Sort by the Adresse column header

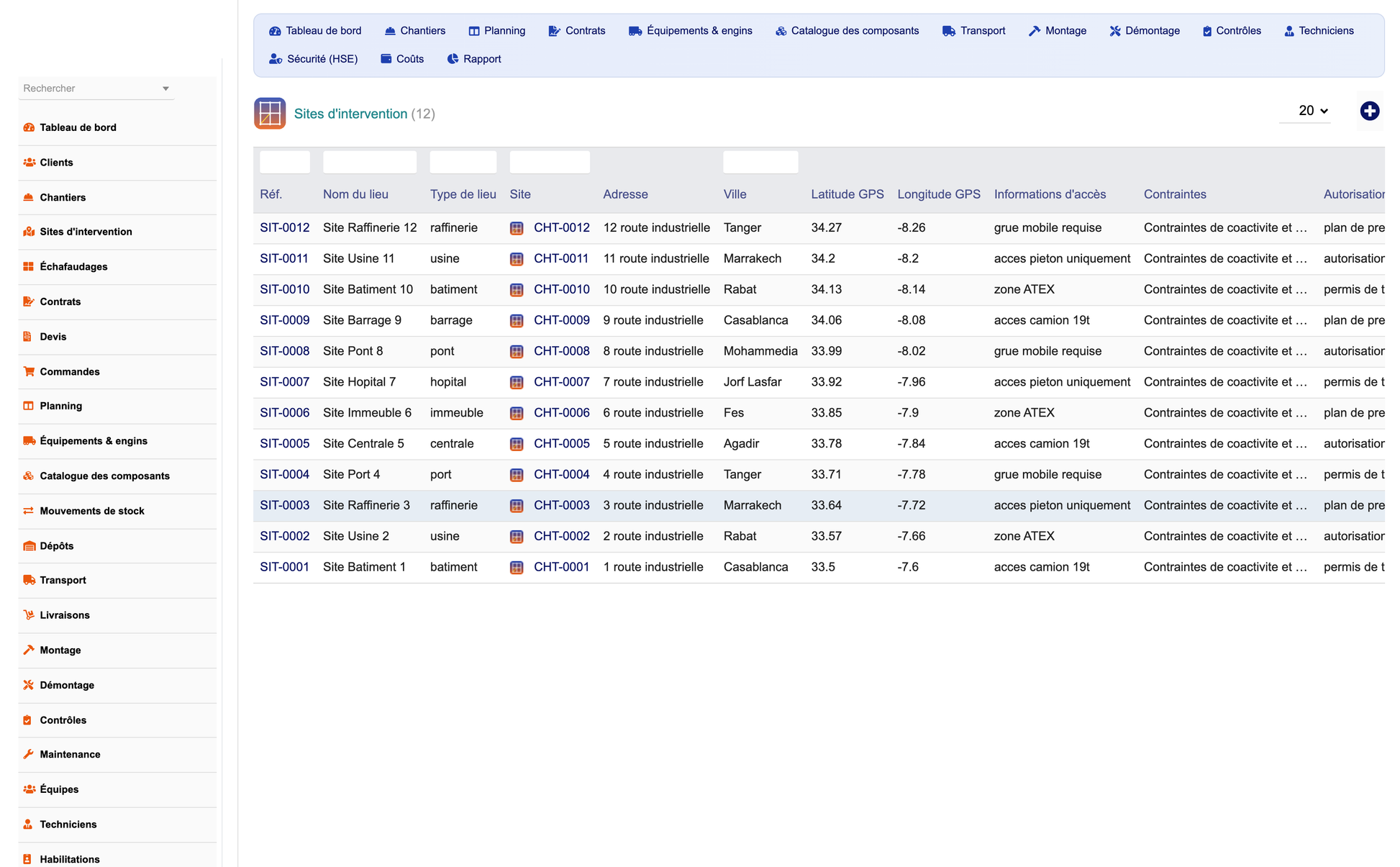[x=625, y=194]
